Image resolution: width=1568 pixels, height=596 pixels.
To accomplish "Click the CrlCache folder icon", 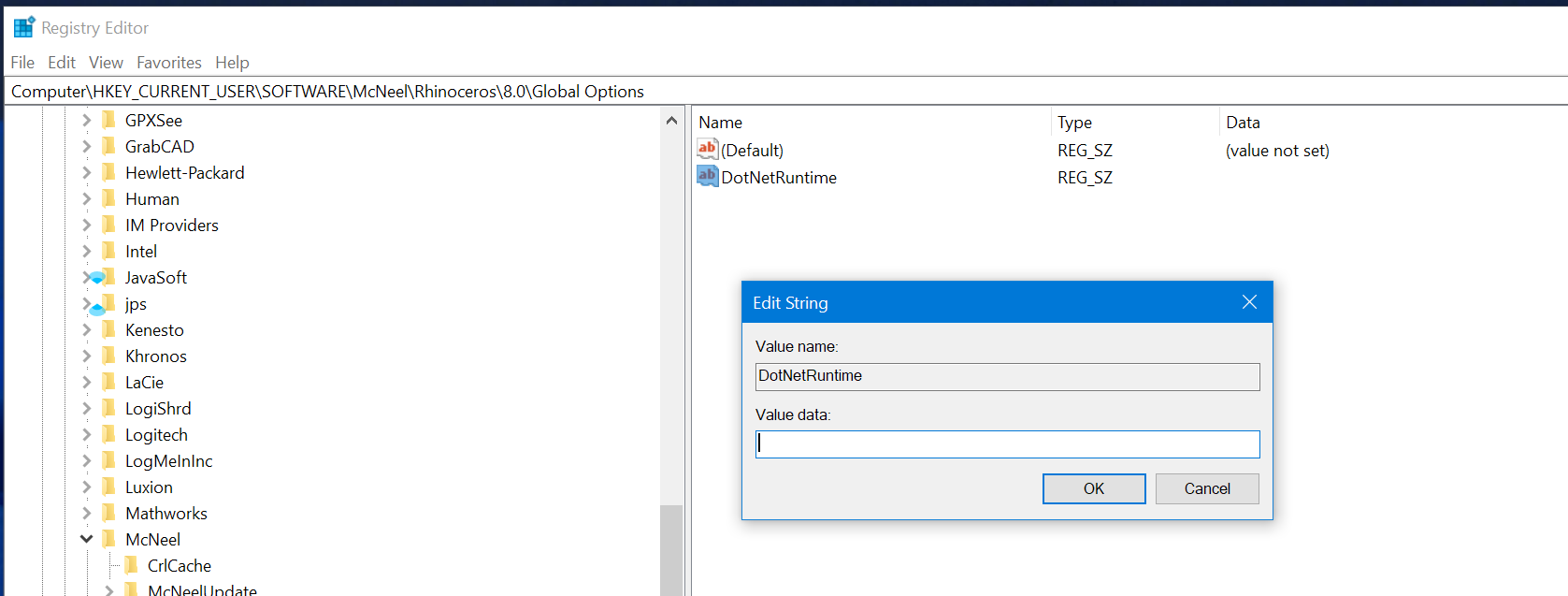I will click(132, 565).
